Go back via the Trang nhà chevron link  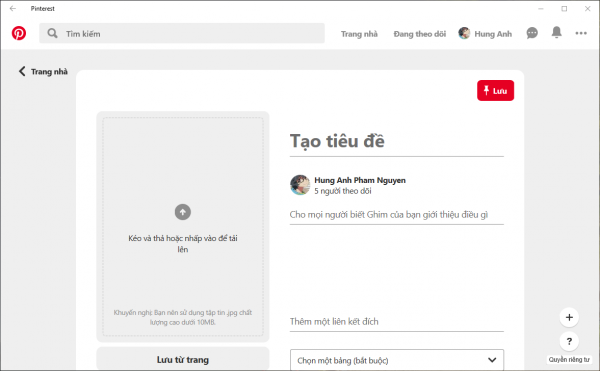[x=43, y=72]
